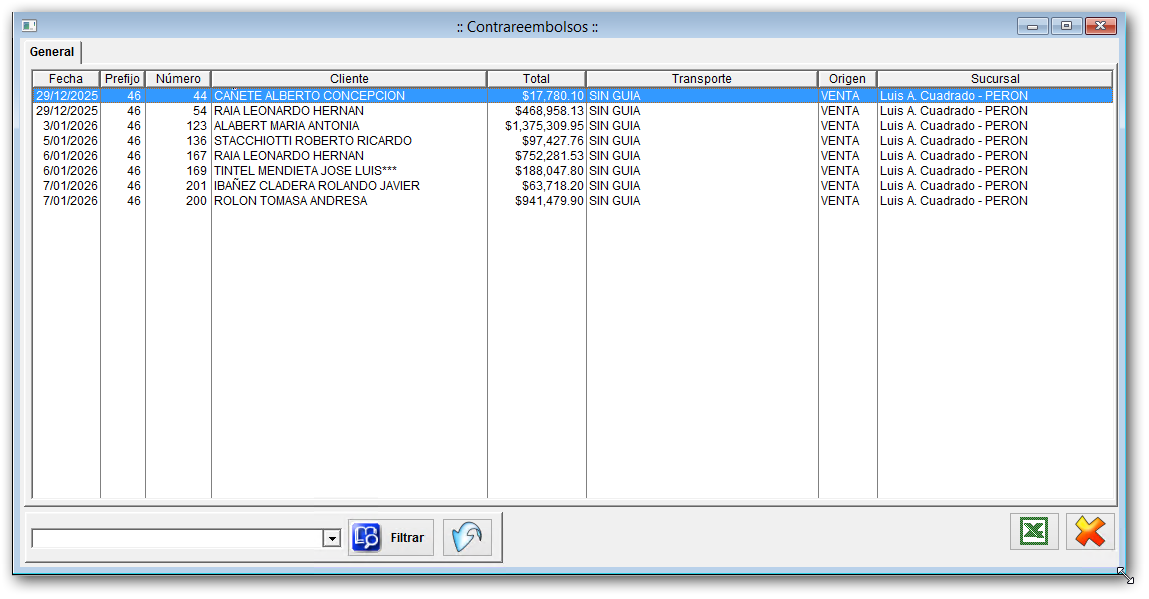Sort by the Cliente column header
Image resolution: width=1149 pixels, height=599 pixels.
point(349,79)
